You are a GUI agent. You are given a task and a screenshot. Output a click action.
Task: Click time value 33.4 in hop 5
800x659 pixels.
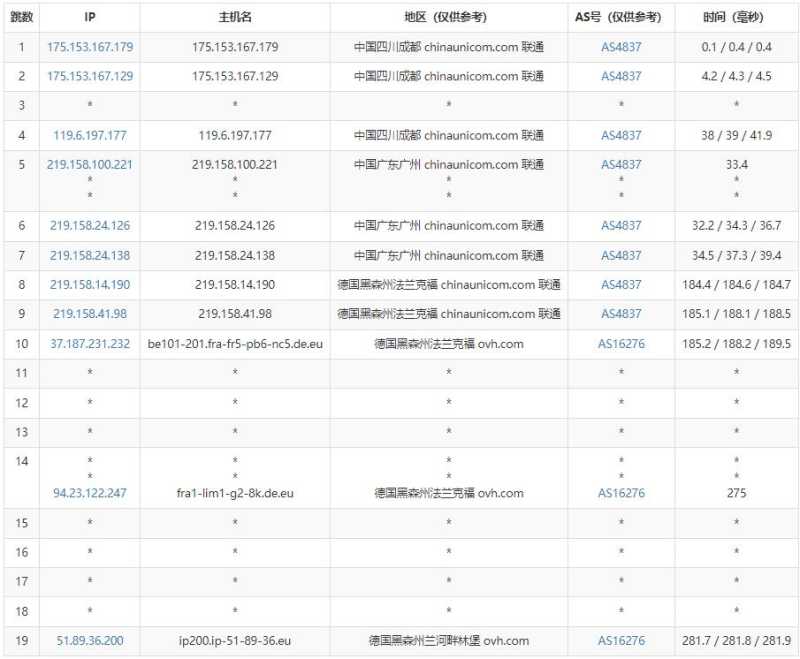pyautogui.click(x=736, y=165)
